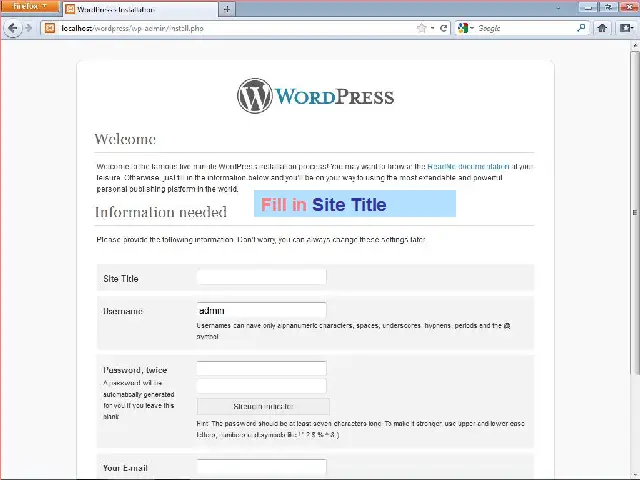Close the Firefox window

(x=629, y=7)
